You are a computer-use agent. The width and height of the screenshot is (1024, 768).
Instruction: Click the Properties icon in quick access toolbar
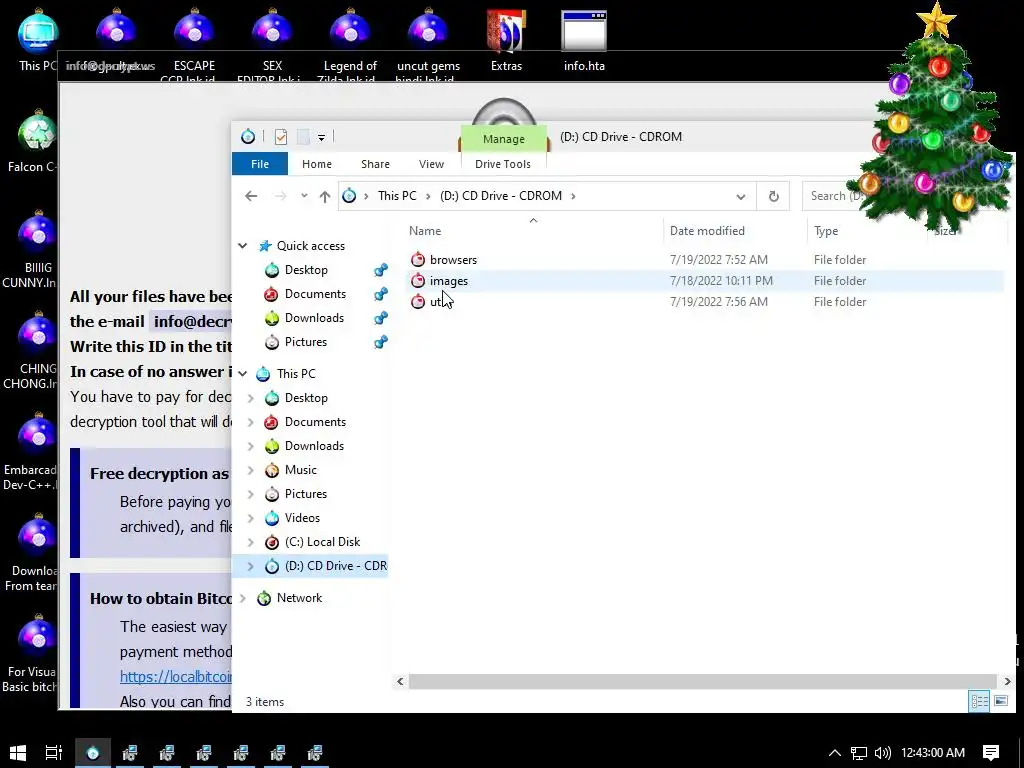tap(281, 136)
